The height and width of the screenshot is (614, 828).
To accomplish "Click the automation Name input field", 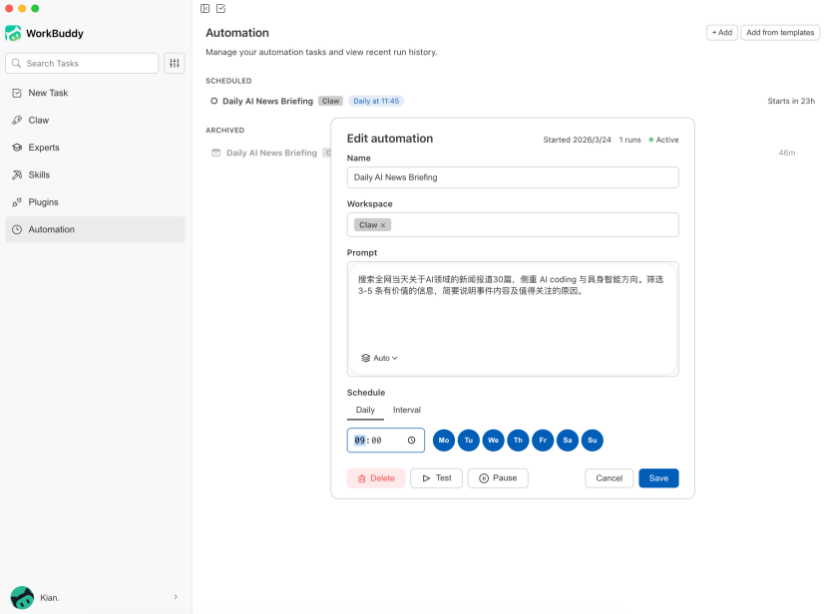I will (512, 177).
